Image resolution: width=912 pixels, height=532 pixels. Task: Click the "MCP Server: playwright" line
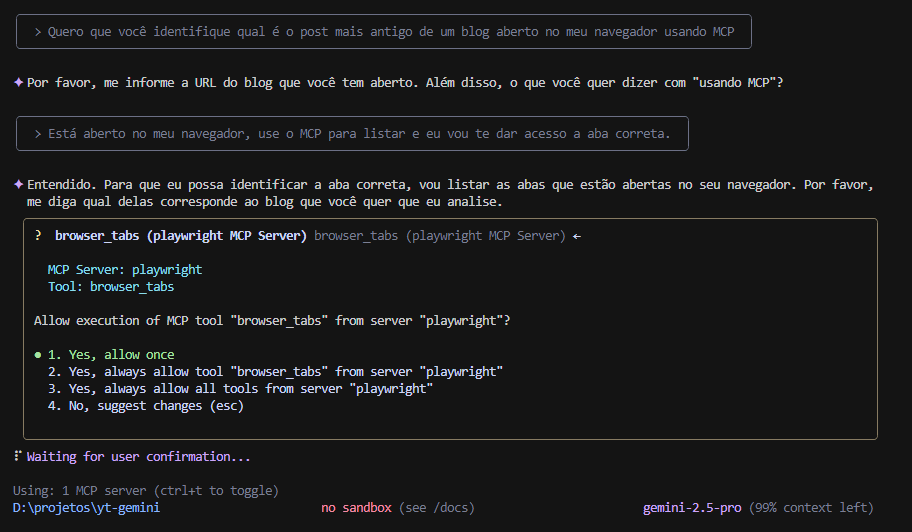[125, 270]
